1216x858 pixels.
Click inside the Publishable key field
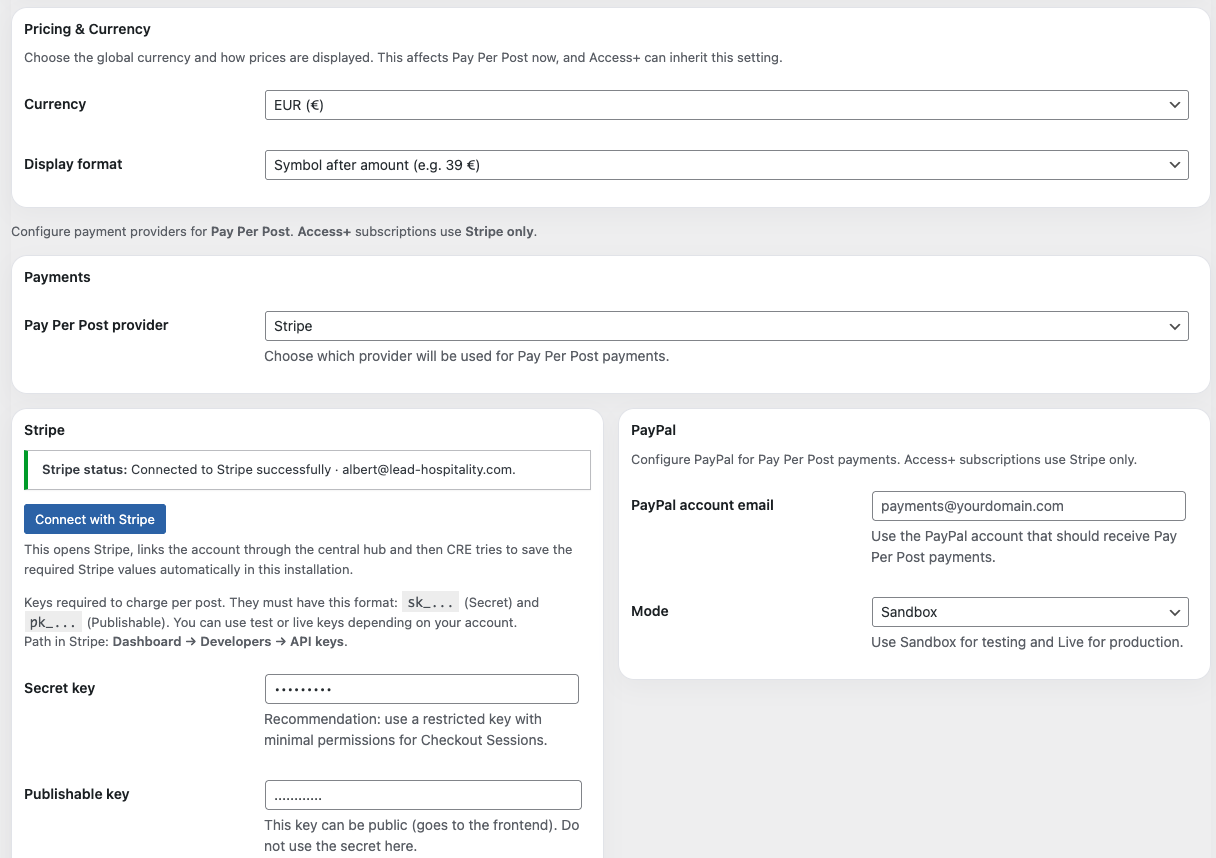tap(423, 794)
